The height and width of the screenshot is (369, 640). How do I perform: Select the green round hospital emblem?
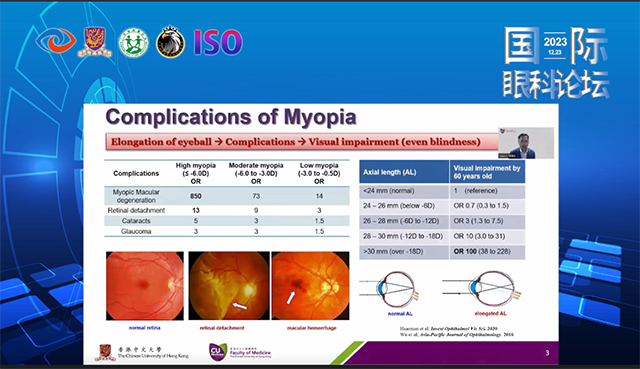click(133, 43)
